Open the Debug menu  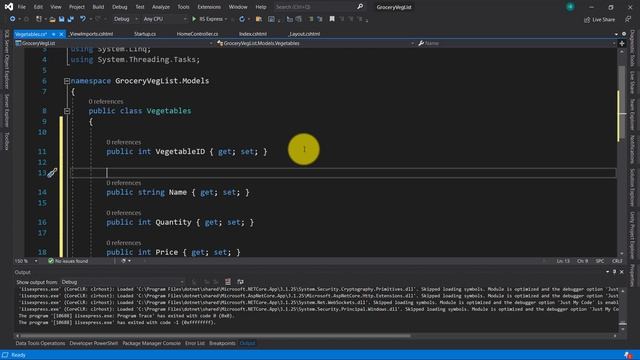point(120,7)
